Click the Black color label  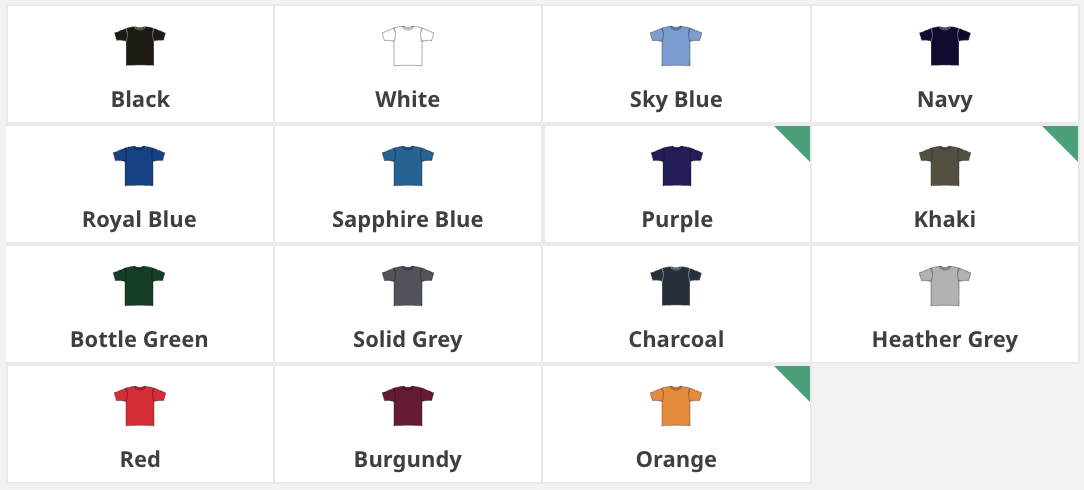[x=140, y=100]
